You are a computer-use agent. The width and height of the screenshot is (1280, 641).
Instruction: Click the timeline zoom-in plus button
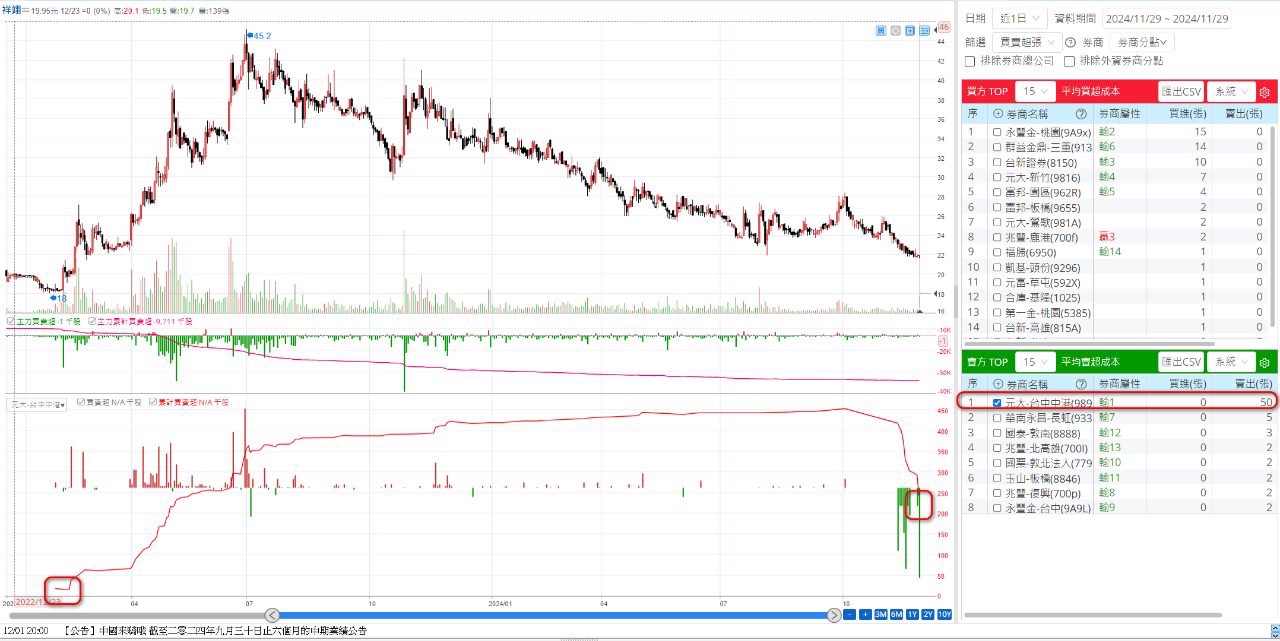[865, 614]
